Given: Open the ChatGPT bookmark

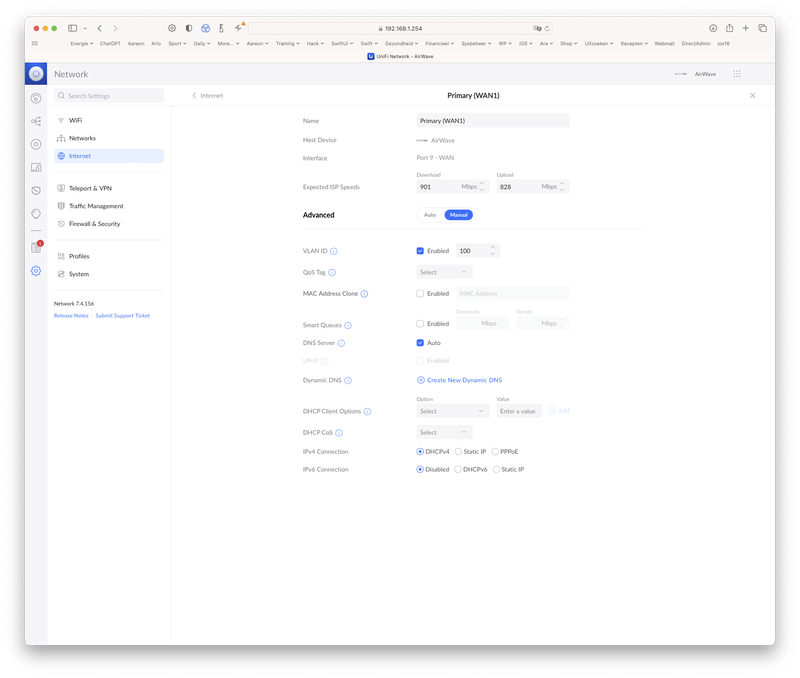Looking at the screenshot, I should tap(110, 43).
